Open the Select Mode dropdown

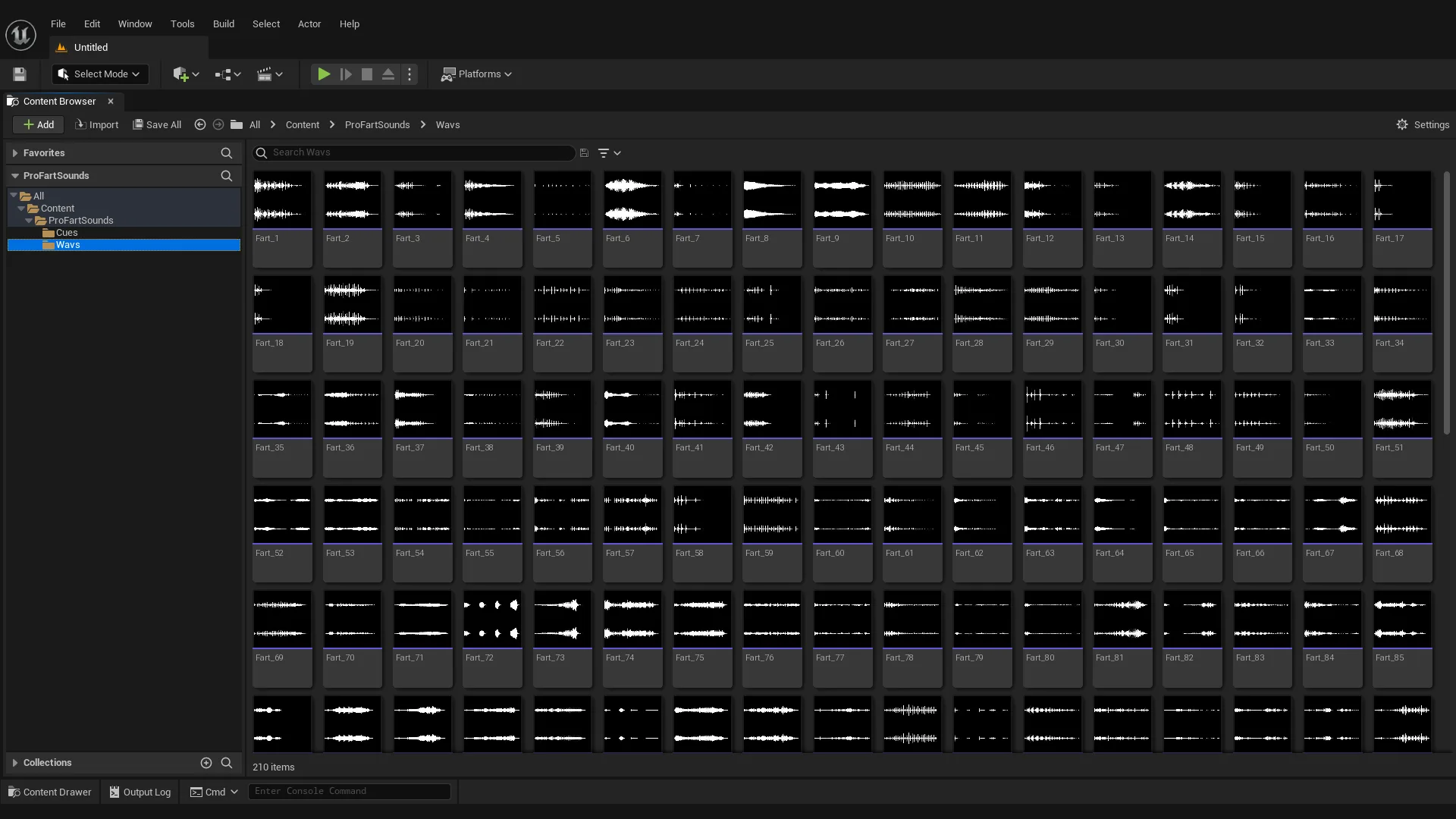click(99, 74)
